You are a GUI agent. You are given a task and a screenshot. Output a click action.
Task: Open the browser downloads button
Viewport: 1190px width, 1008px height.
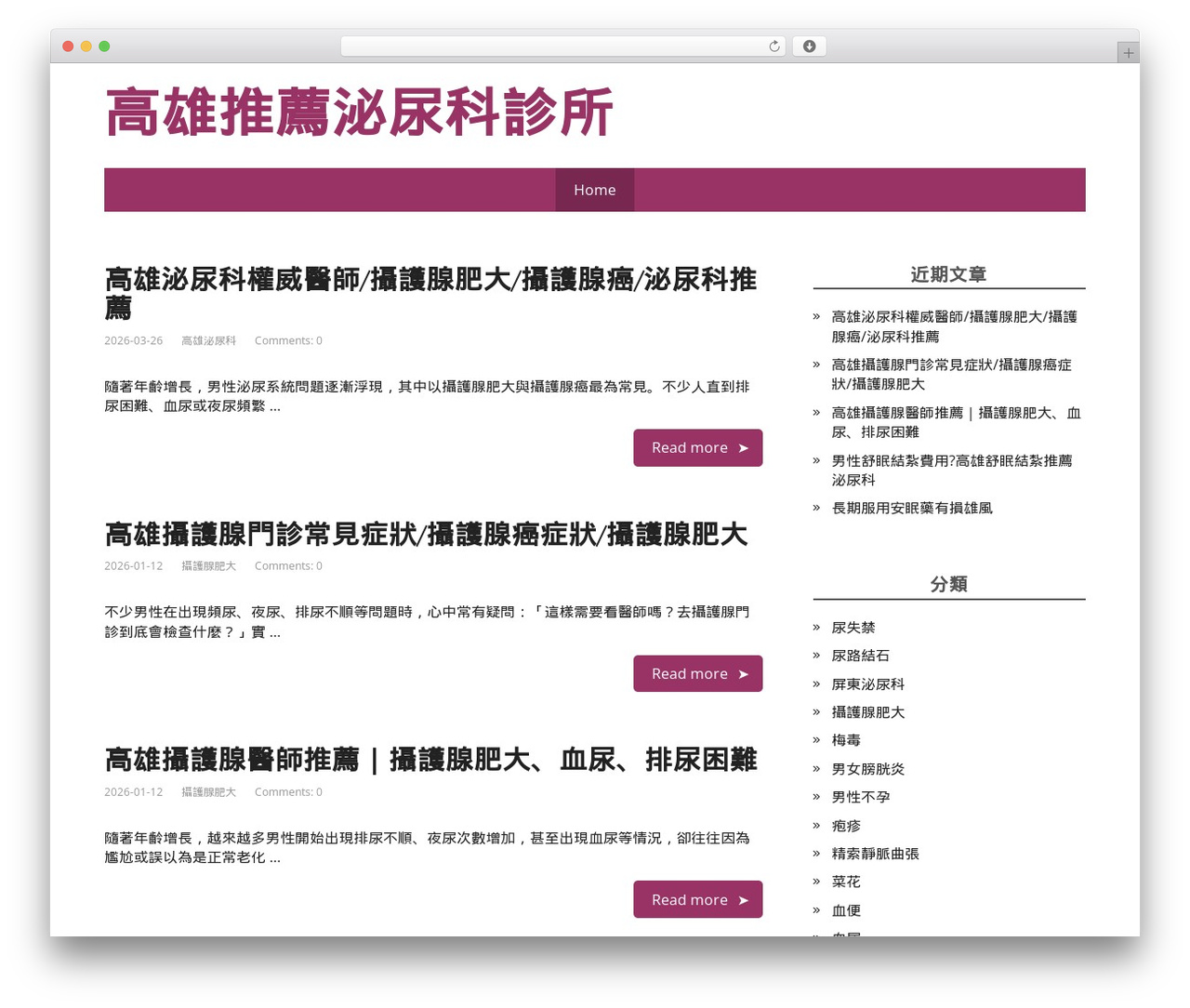809,46
